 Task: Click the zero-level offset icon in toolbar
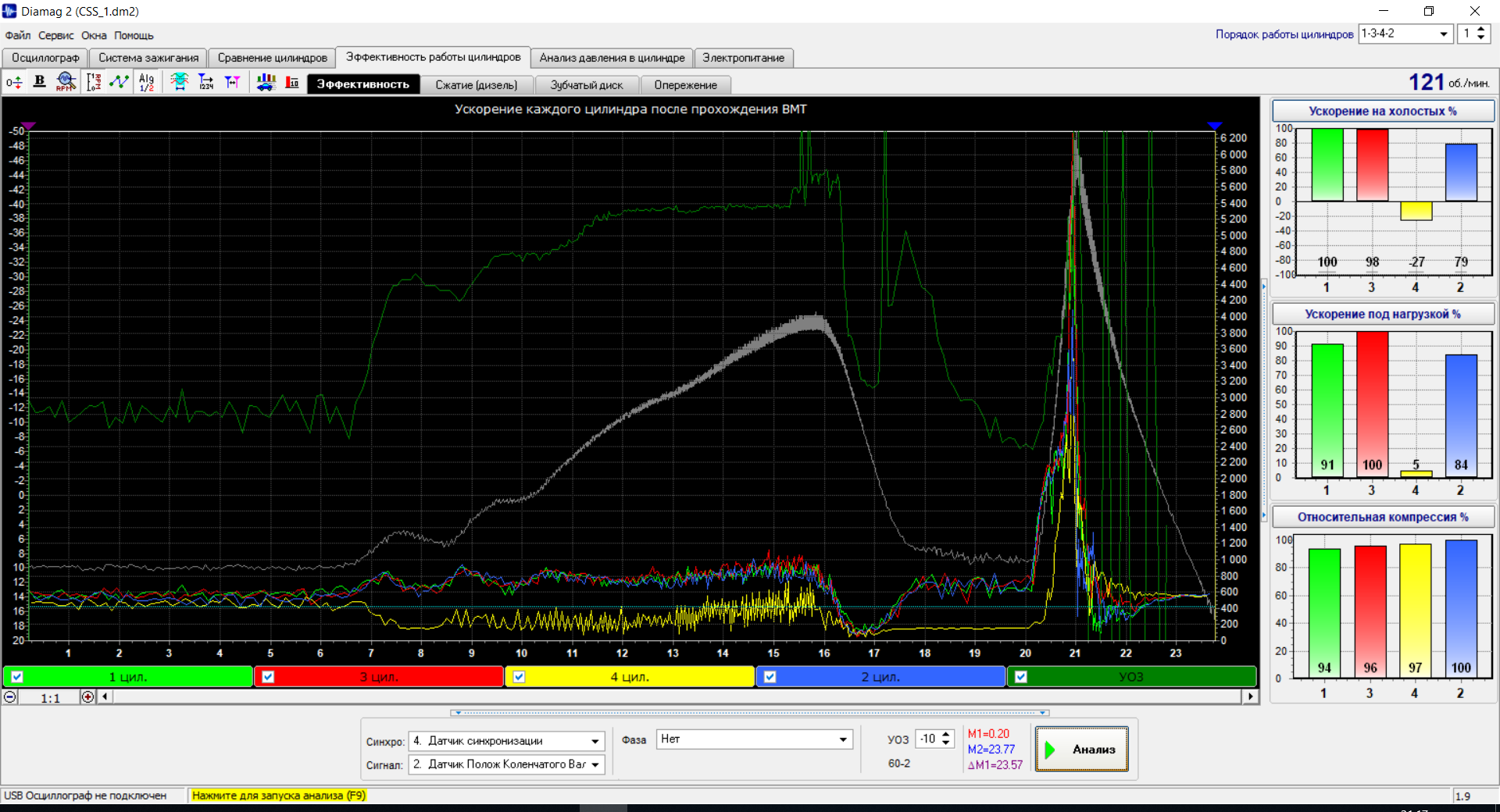pos(14,82)
